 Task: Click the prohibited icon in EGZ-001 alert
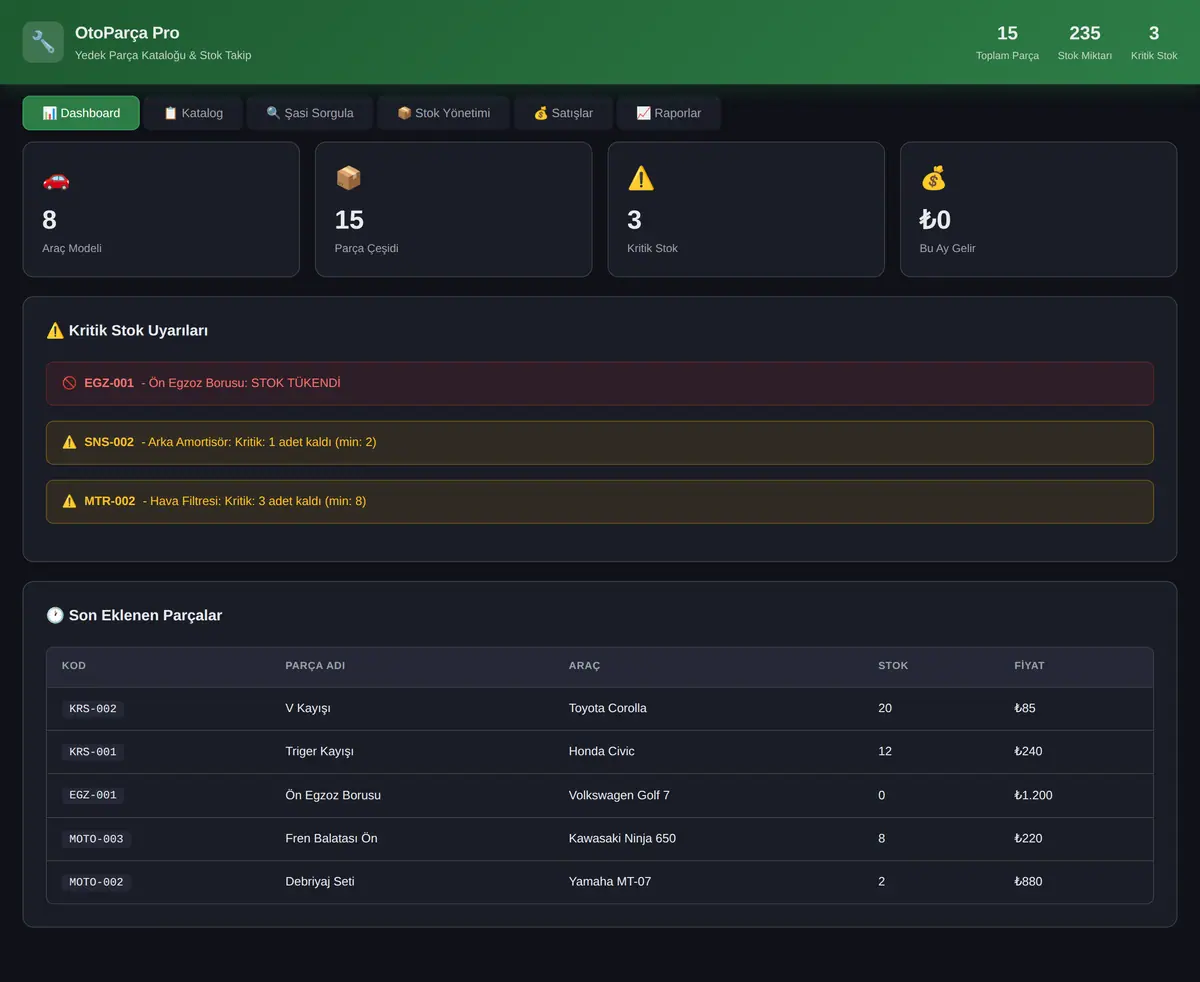point(69,383)
